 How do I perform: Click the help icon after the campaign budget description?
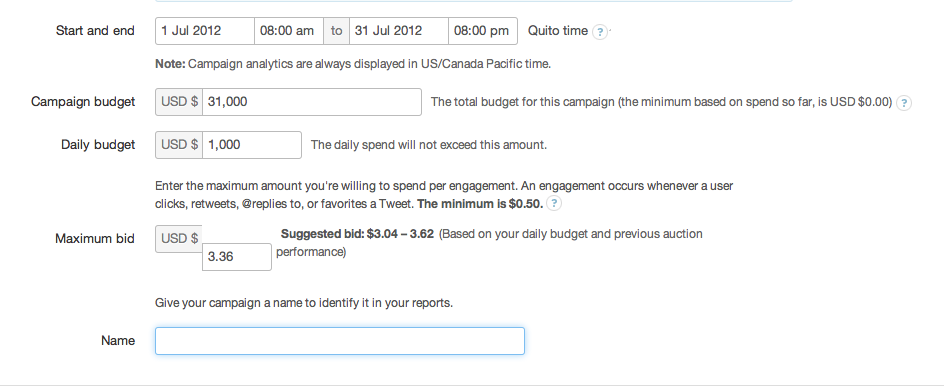[903, 103]
